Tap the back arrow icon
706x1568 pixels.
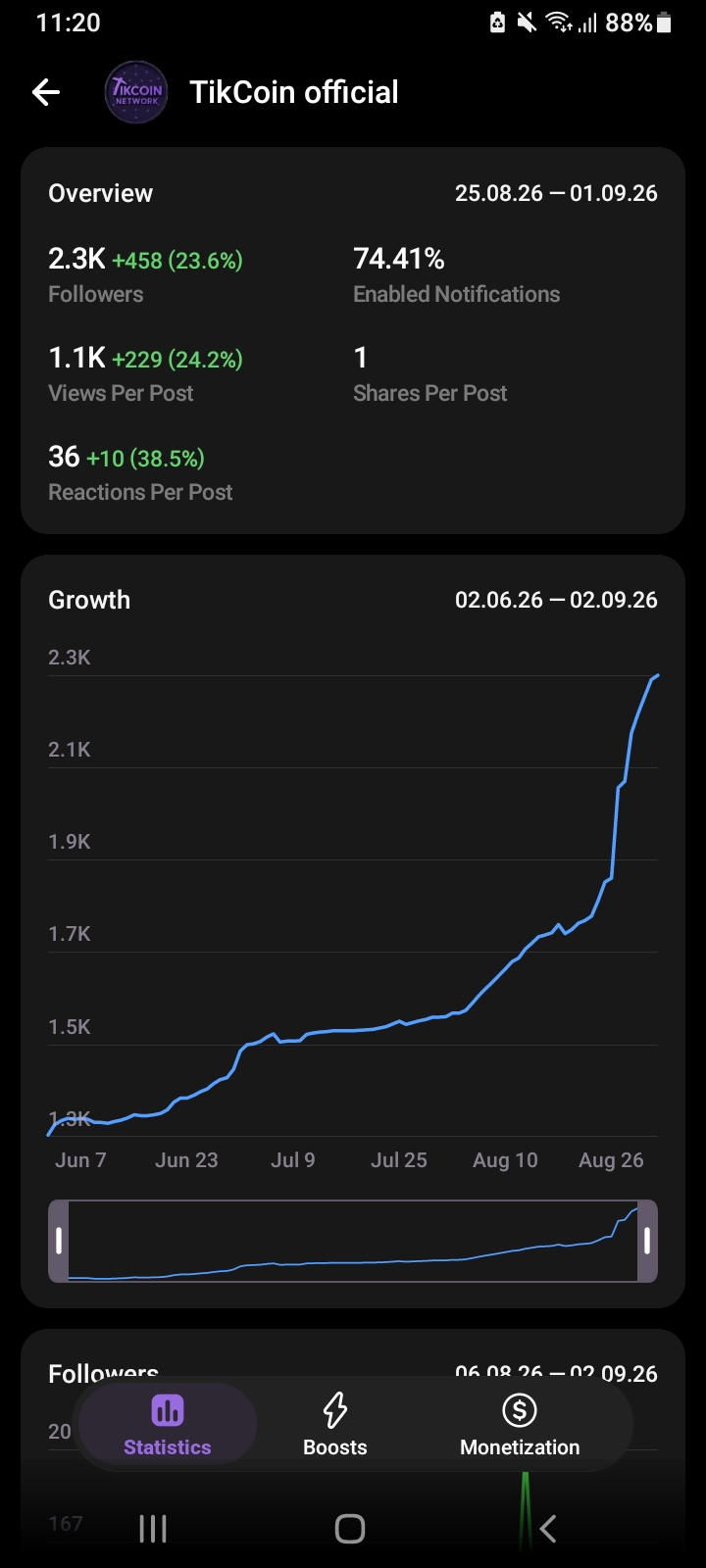point(46,92)
